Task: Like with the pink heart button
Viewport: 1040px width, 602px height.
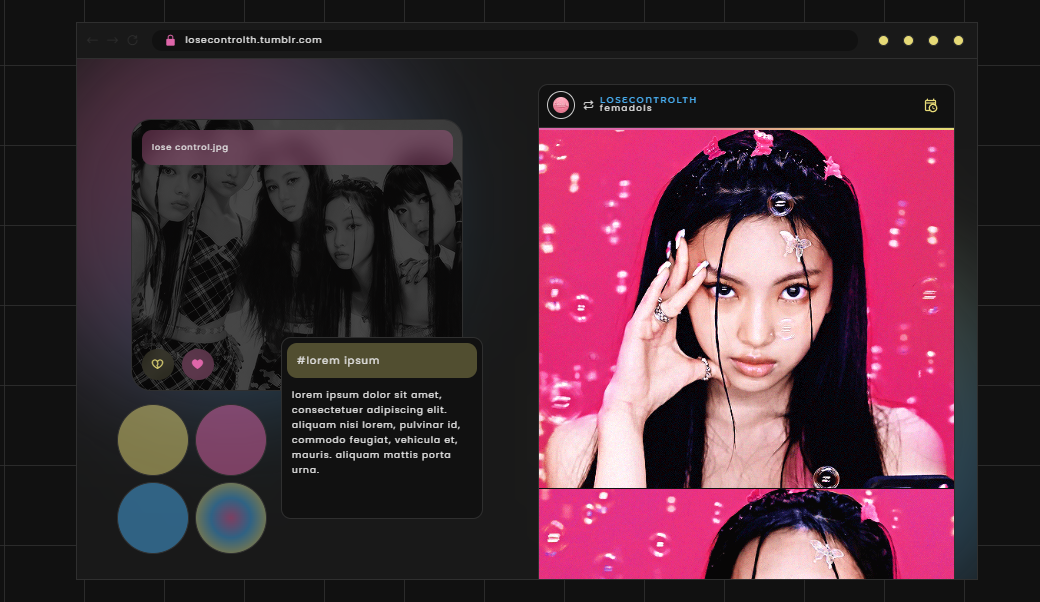Action: (197, 364)
